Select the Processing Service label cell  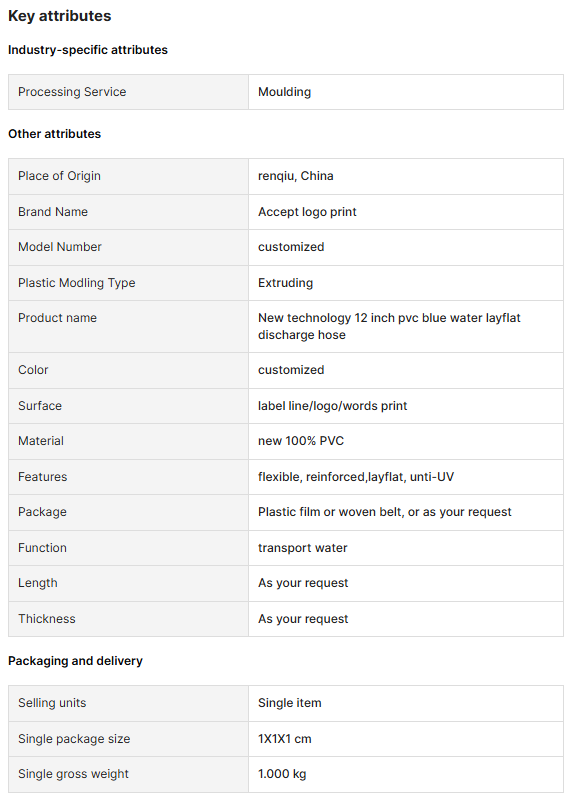(128, 92)
